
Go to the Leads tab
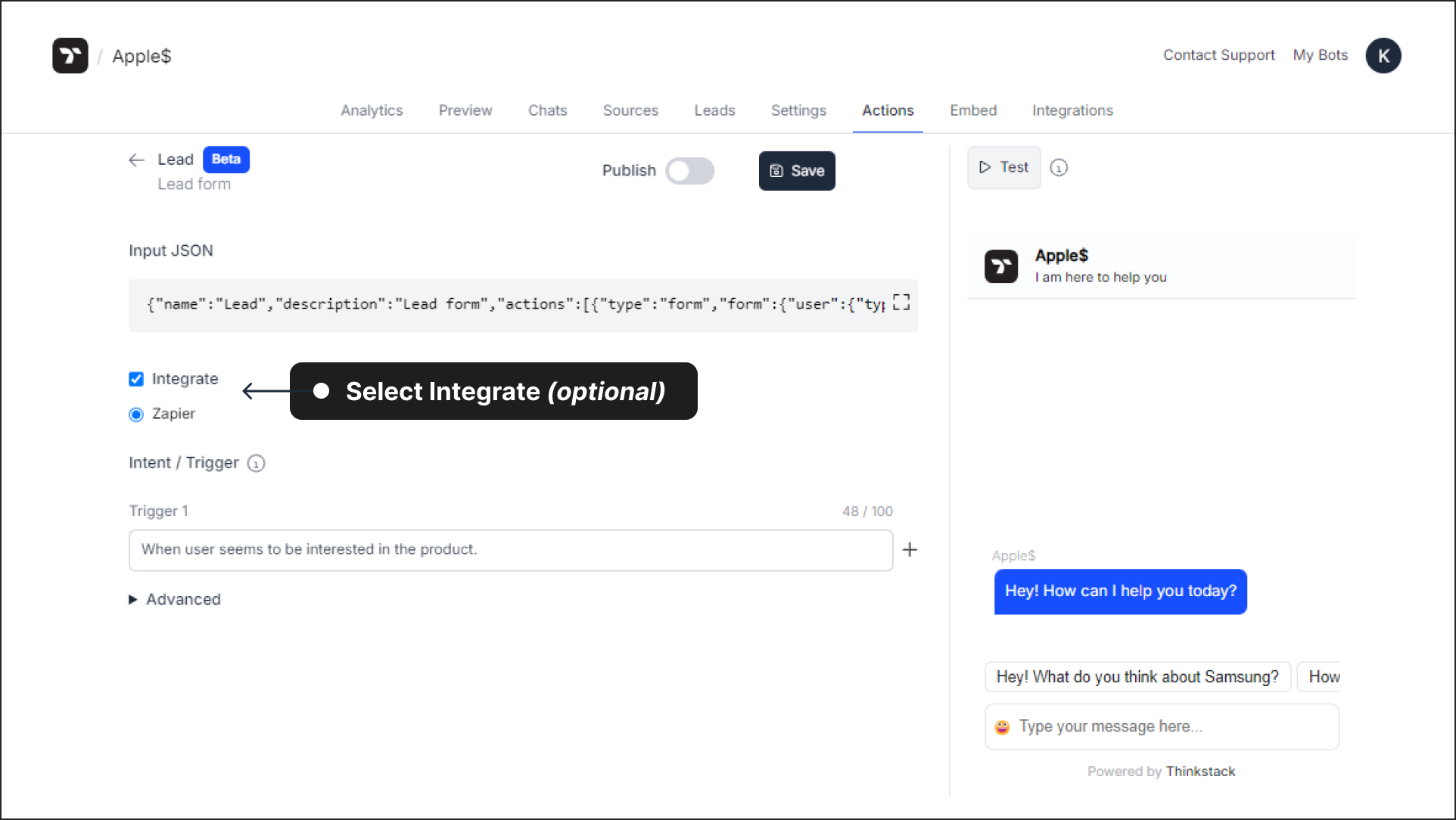[714, 110]
